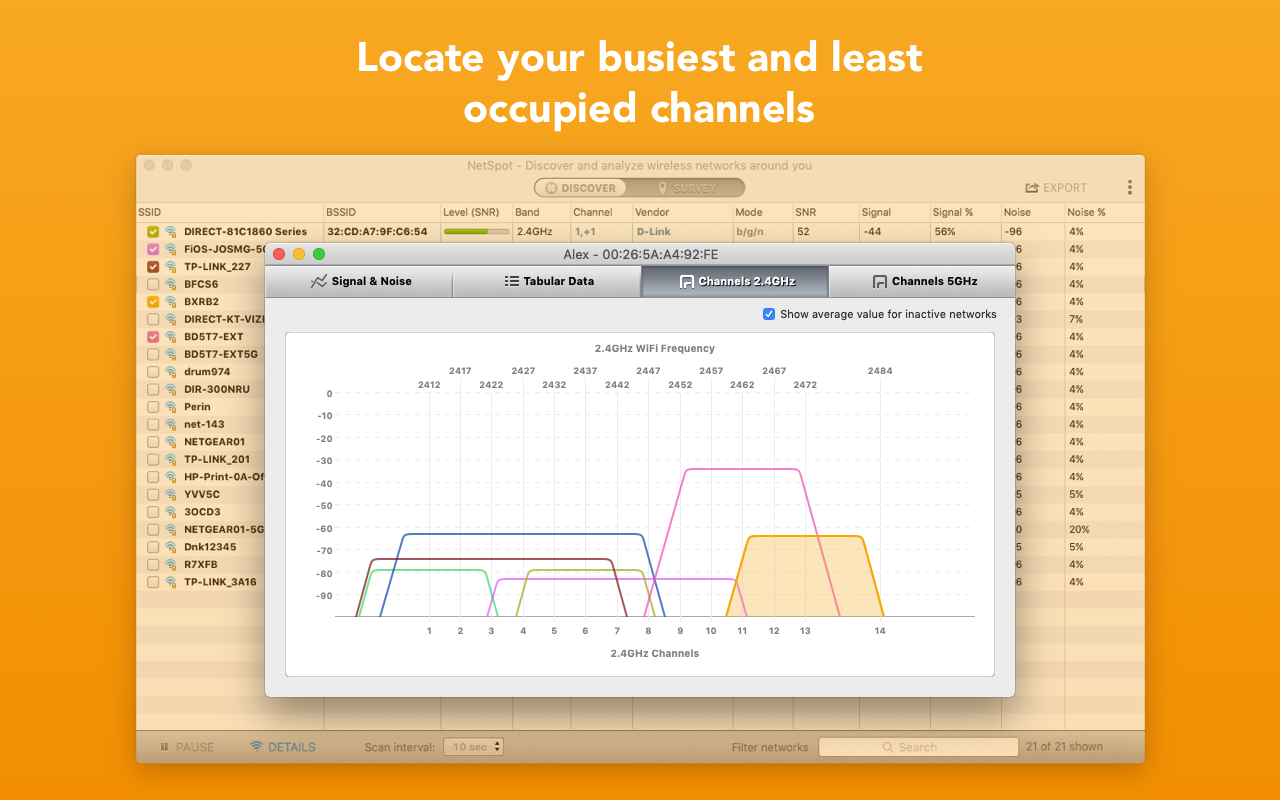The height and width of the screenshot is (800, 1280).
Task: Click the Wi-Fi icon beside Perin
Action: pyautogui.click(x=171, y=407)
